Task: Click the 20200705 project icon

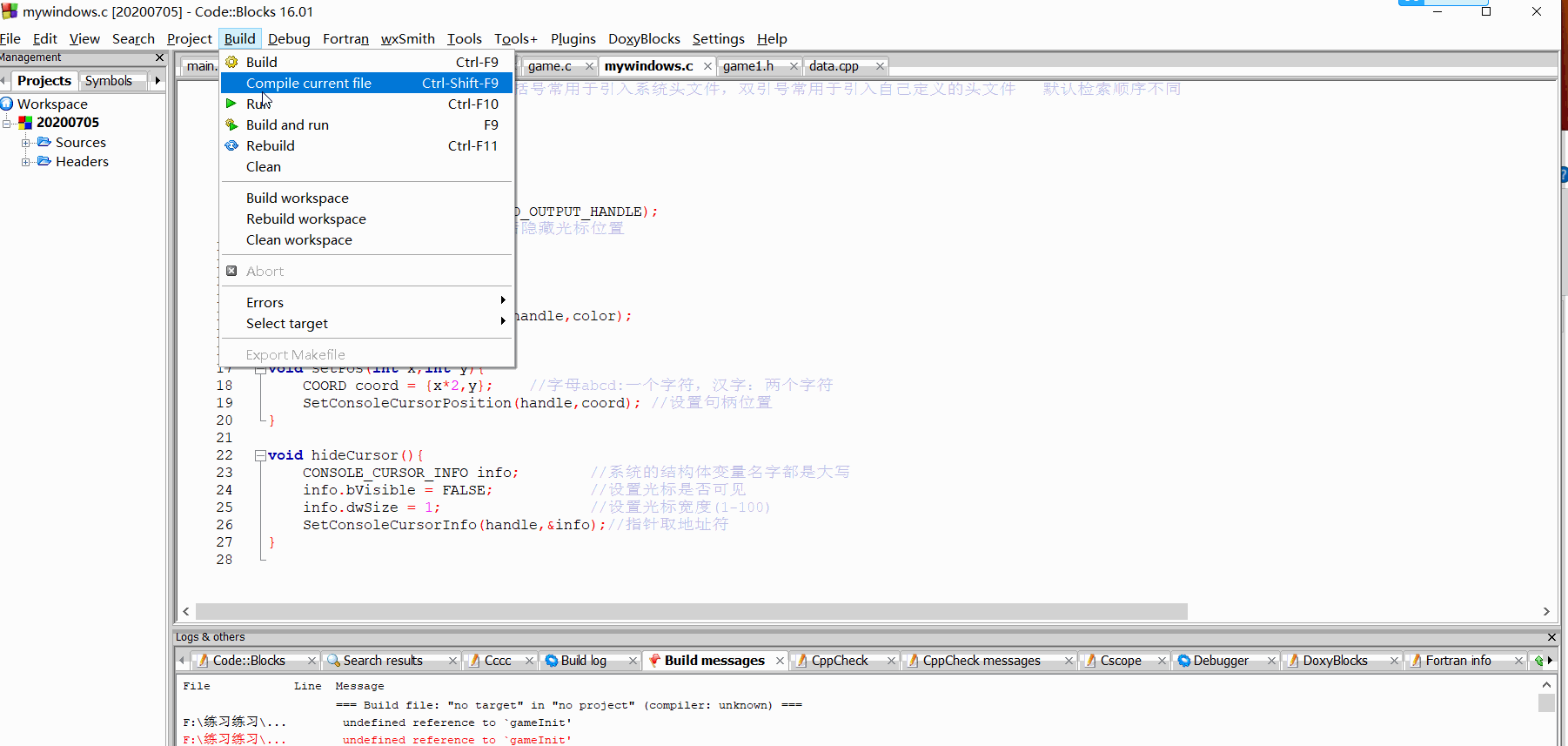Action: [25, 123]
